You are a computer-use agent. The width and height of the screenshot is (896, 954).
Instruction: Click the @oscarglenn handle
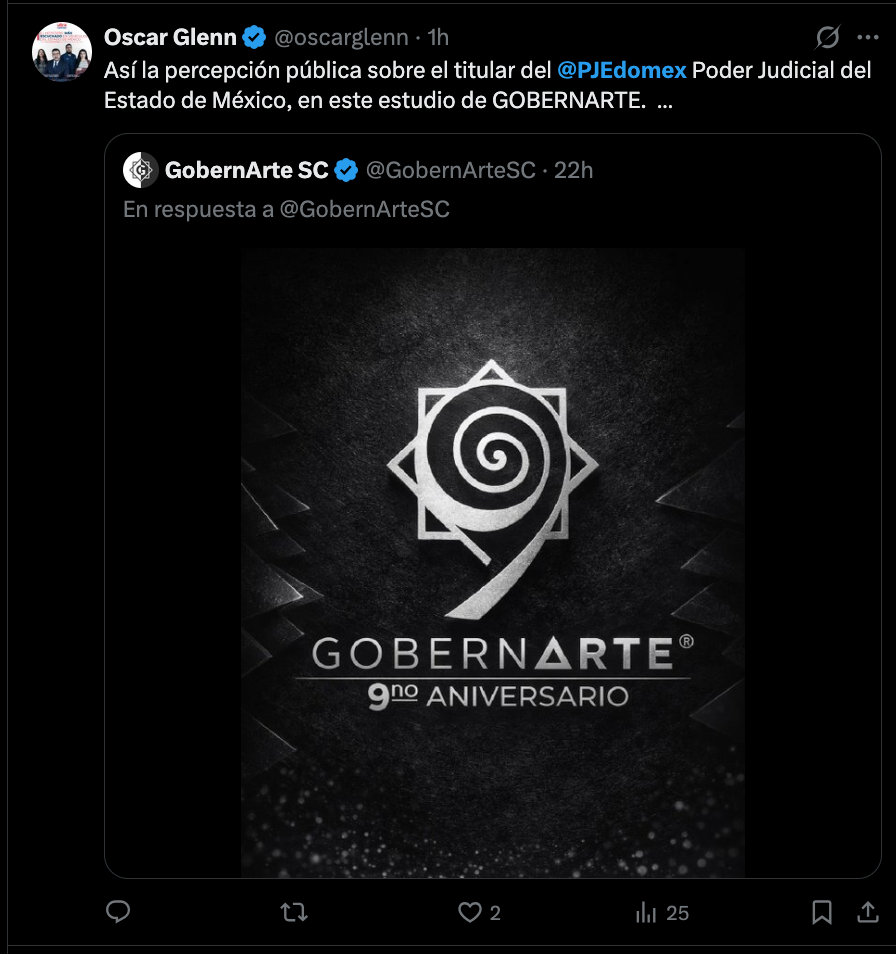[x=341, y=38]
